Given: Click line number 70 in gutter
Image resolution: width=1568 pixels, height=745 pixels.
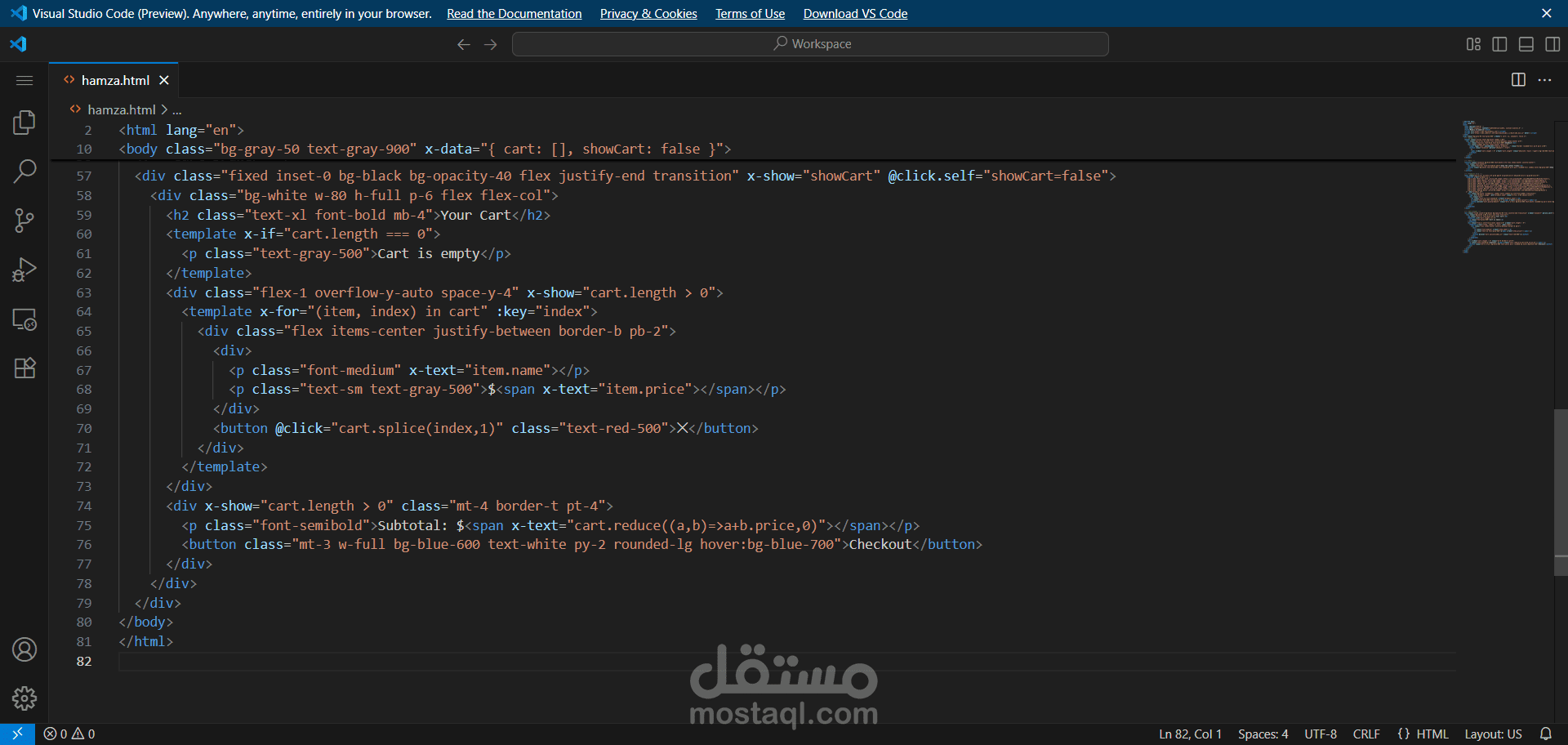Looking at the screenshot, I should (84, 429).
